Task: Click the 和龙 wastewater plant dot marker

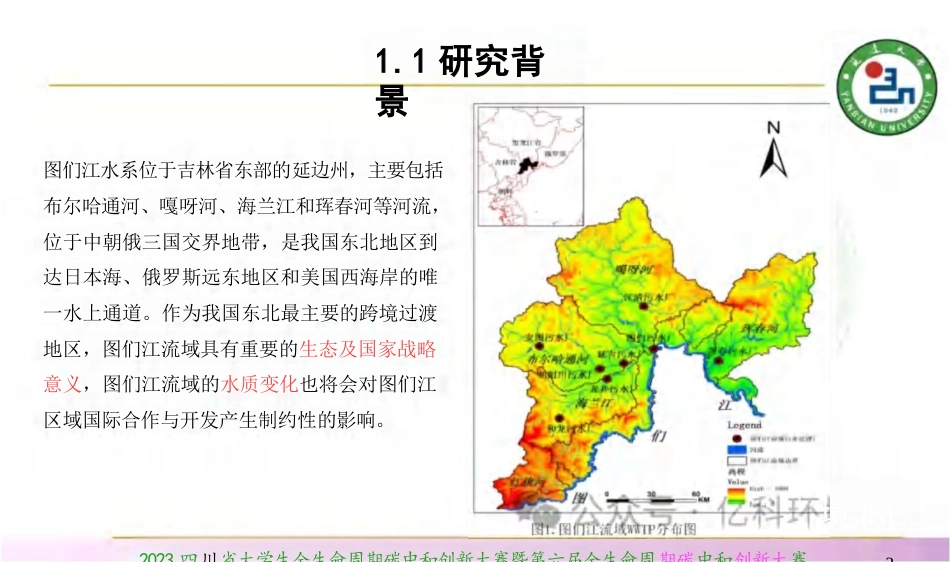Action: 559,418
